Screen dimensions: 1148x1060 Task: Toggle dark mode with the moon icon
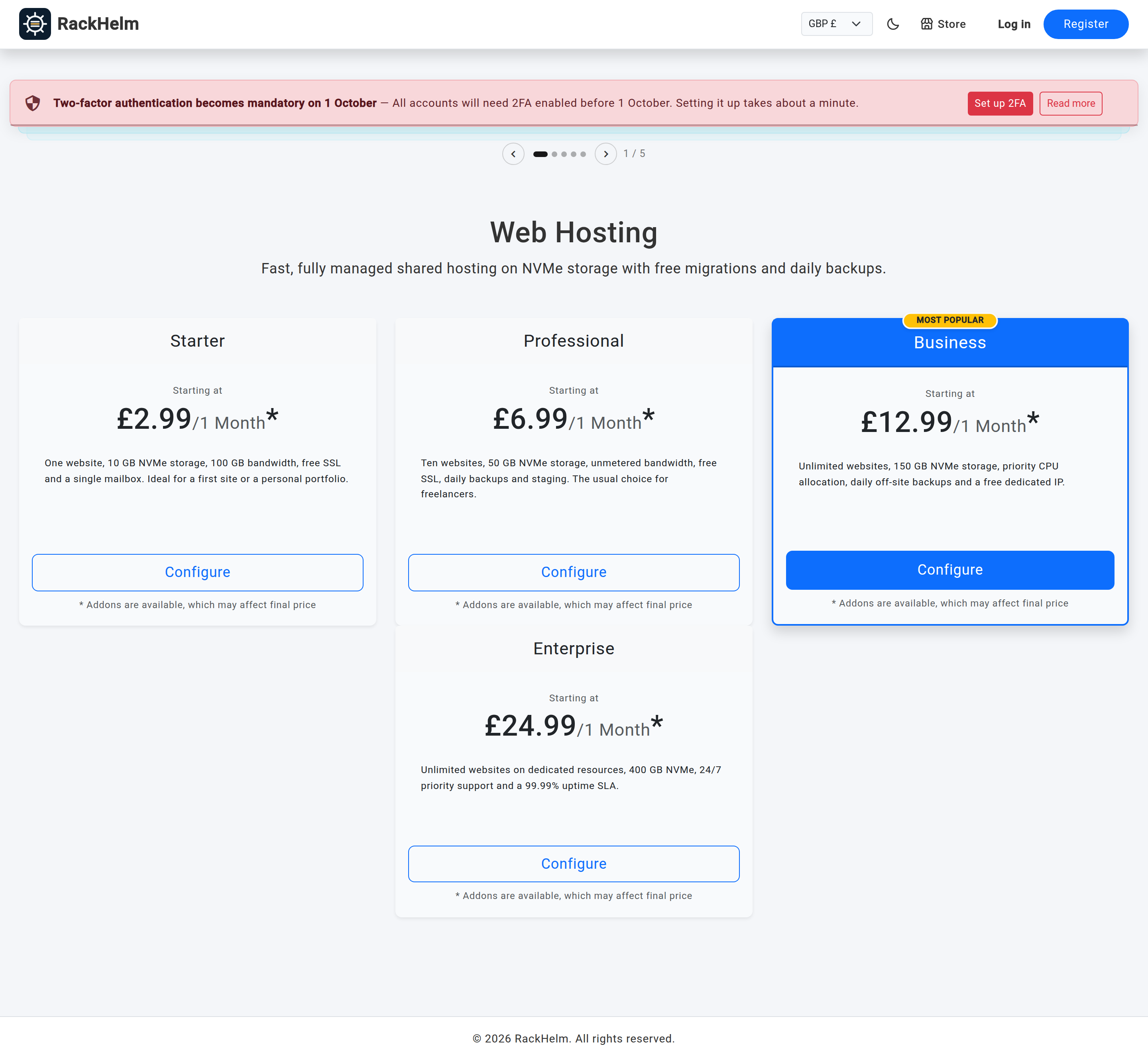pyautogui.click(x=893, y=24)
